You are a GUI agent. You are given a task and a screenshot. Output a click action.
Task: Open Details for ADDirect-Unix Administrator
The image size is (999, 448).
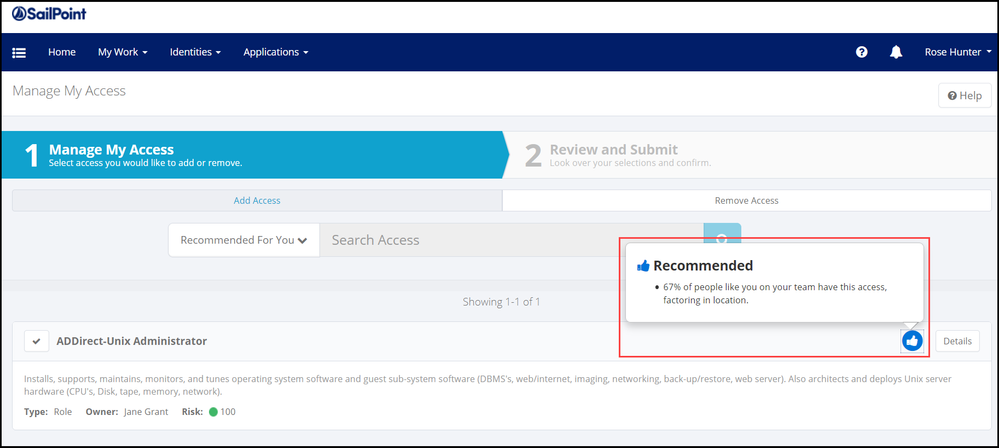click(957, 341)
